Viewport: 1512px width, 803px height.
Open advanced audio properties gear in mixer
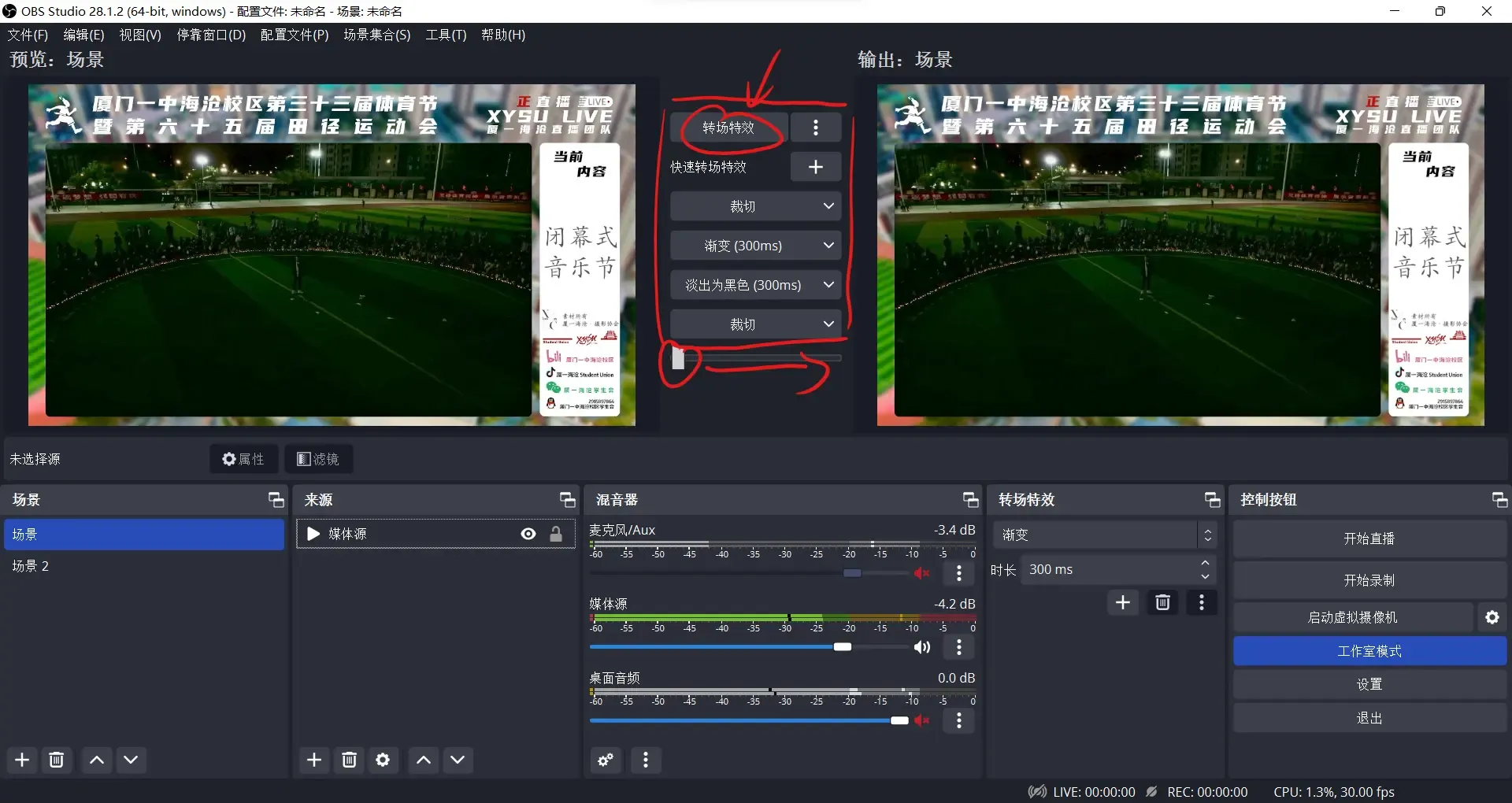606,760
